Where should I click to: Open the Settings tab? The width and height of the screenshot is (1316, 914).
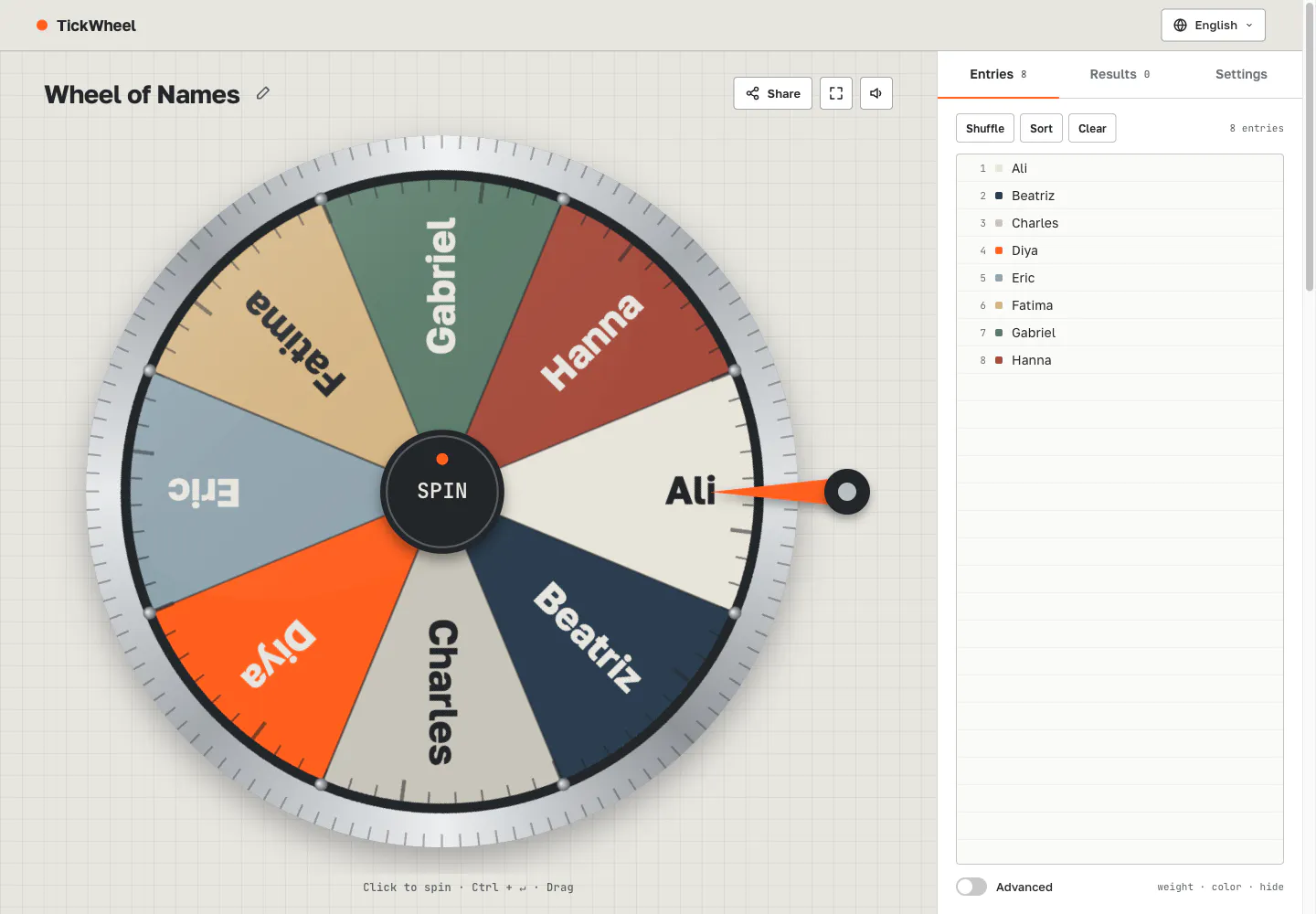coord(1241,74)
